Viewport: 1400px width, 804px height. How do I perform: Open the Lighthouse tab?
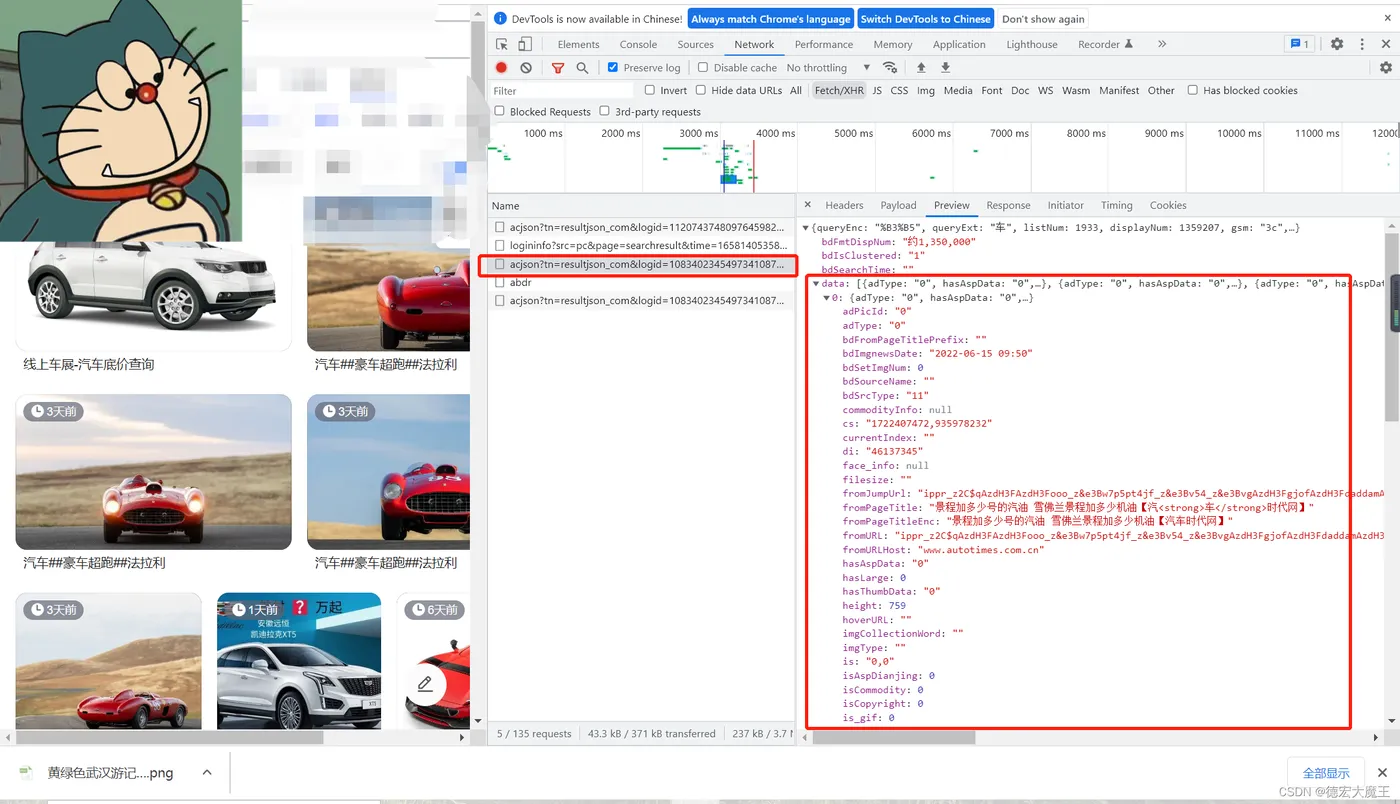1032,44
